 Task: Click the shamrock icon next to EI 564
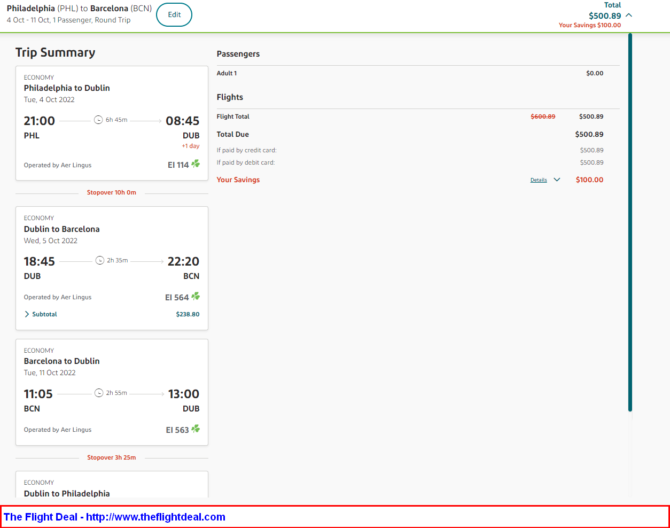tap(196, 296)
